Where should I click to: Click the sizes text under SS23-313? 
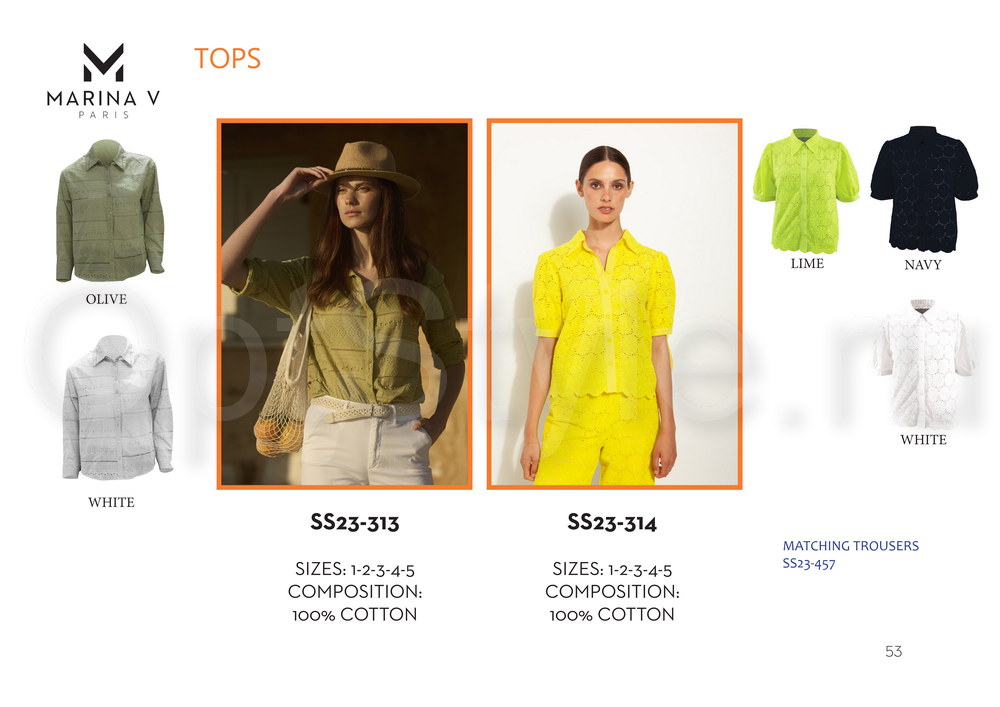355,569
